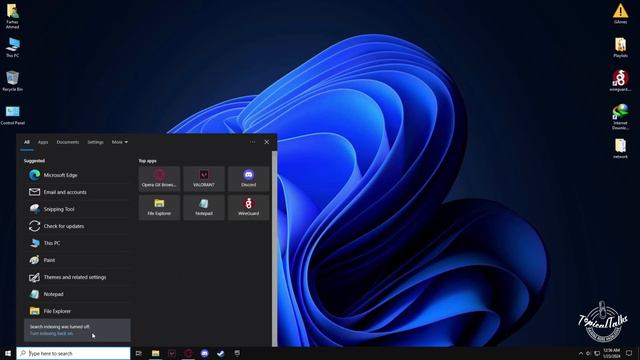This screenshot has height=360, width=640.
Task: Open the Action Center notifications icon
Action: click(629, 353)
